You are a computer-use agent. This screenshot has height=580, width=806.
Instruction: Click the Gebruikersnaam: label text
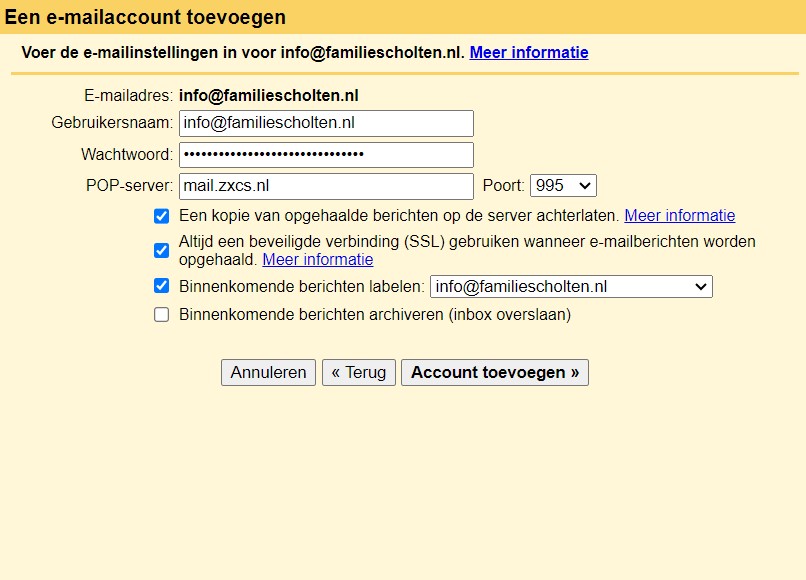click(112, 123)
